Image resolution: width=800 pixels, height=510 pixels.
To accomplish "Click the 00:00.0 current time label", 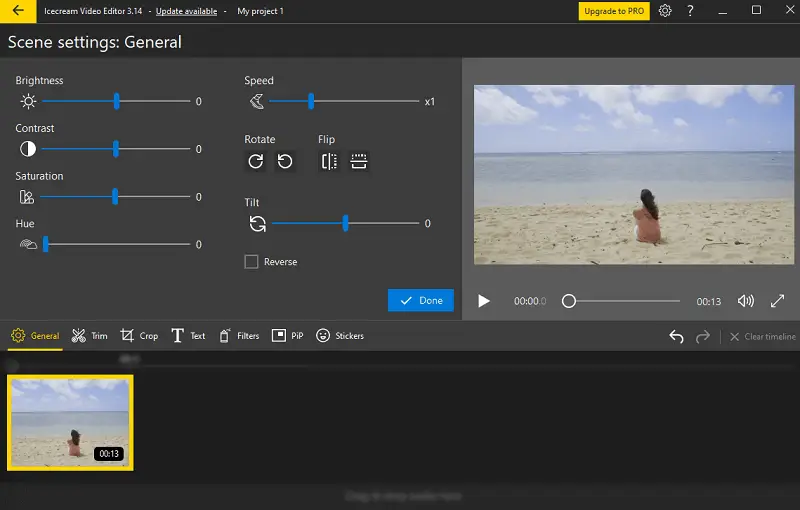I will 530,301.
